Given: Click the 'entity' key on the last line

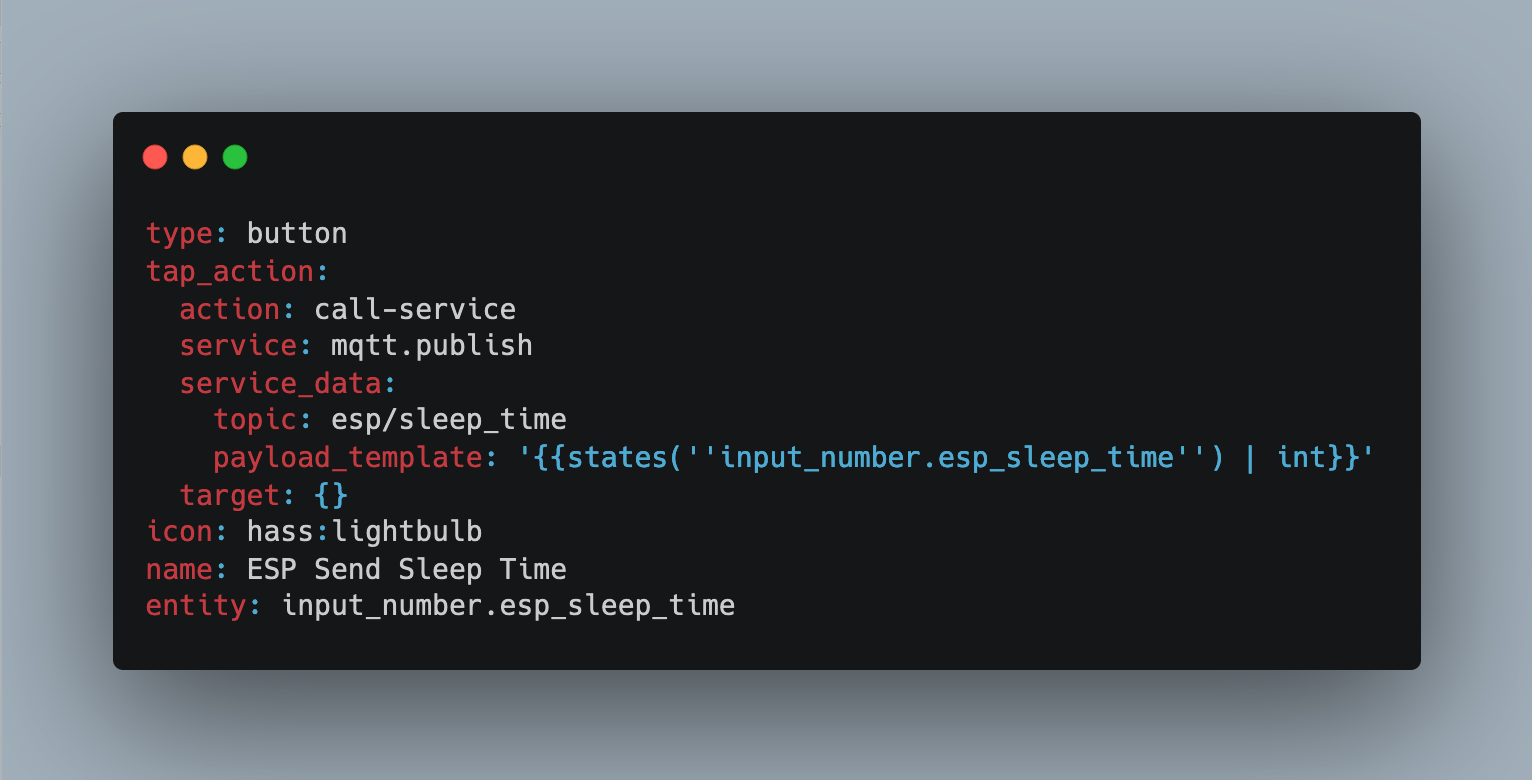Looking at the screenshot, I should [196, 606].
